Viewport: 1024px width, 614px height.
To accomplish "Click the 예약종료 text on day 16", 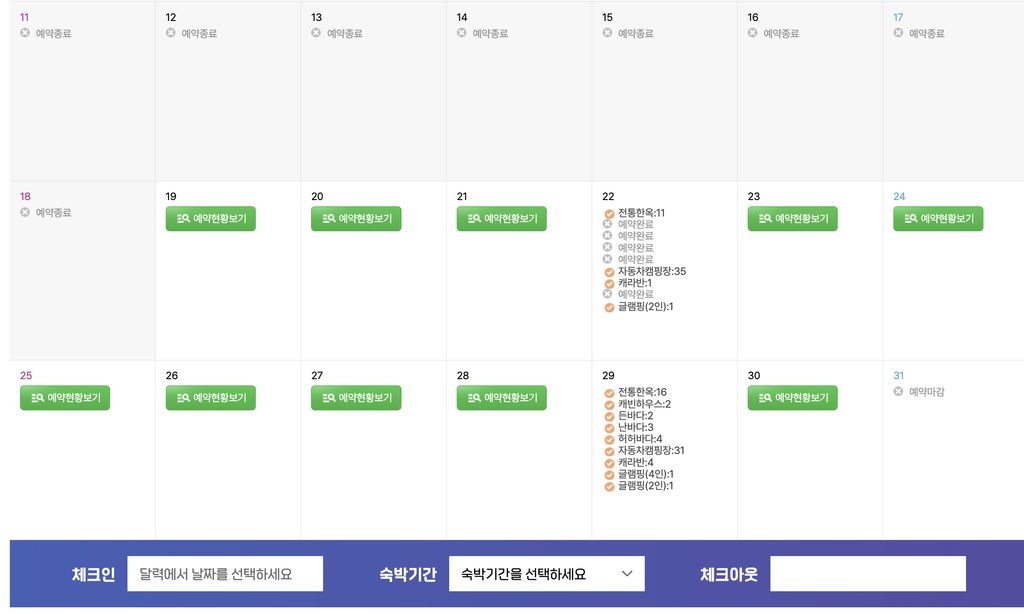I will [x=781, y=33].
